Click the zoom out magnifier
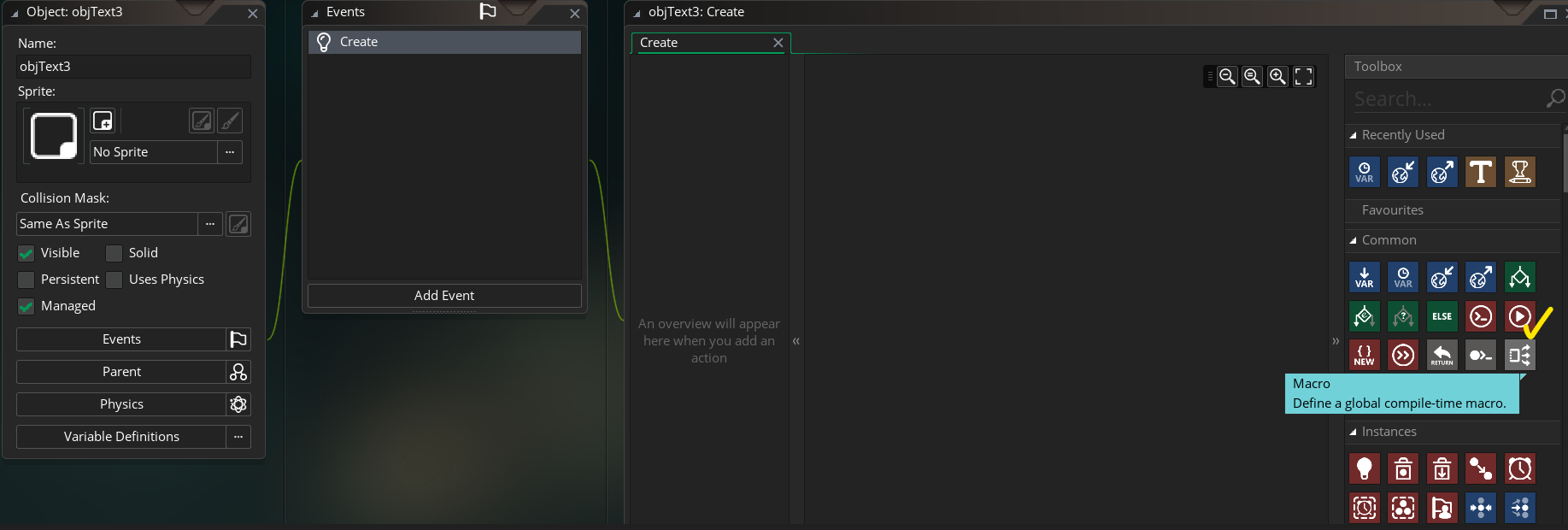Screen dimensions: 1568x530 (x=1227, y=76)
